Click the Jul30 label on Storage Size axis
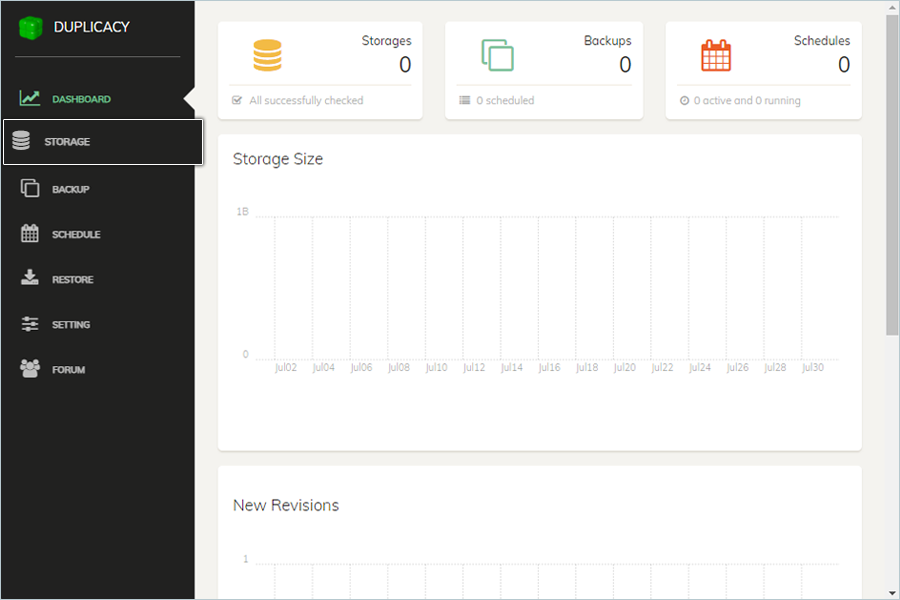 tap(813, 367)
